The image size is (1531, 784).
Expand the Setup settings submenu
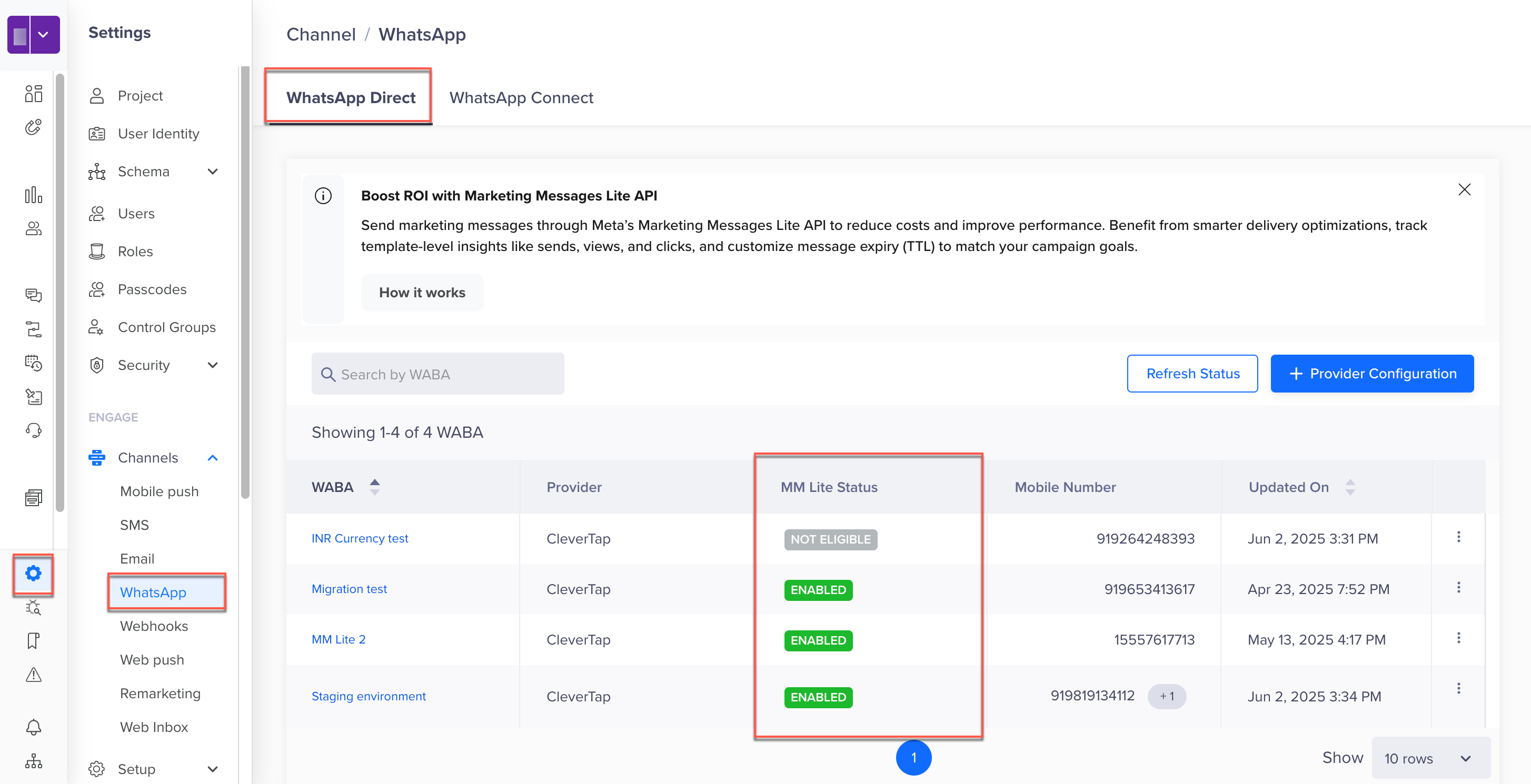click(213, 769)
